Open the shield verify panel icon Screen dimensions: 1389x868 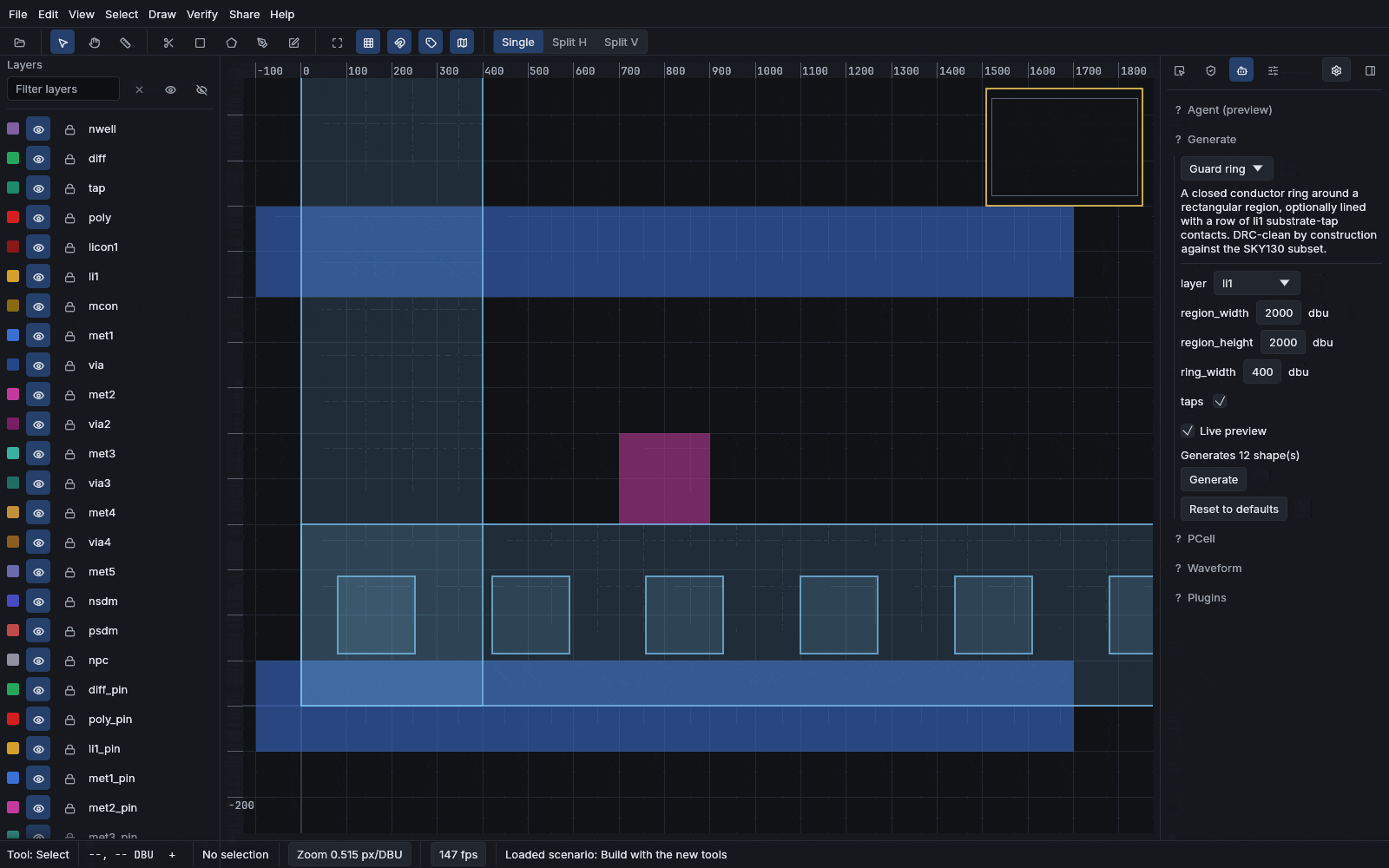pyautogui.click(x=1210, y=71)
